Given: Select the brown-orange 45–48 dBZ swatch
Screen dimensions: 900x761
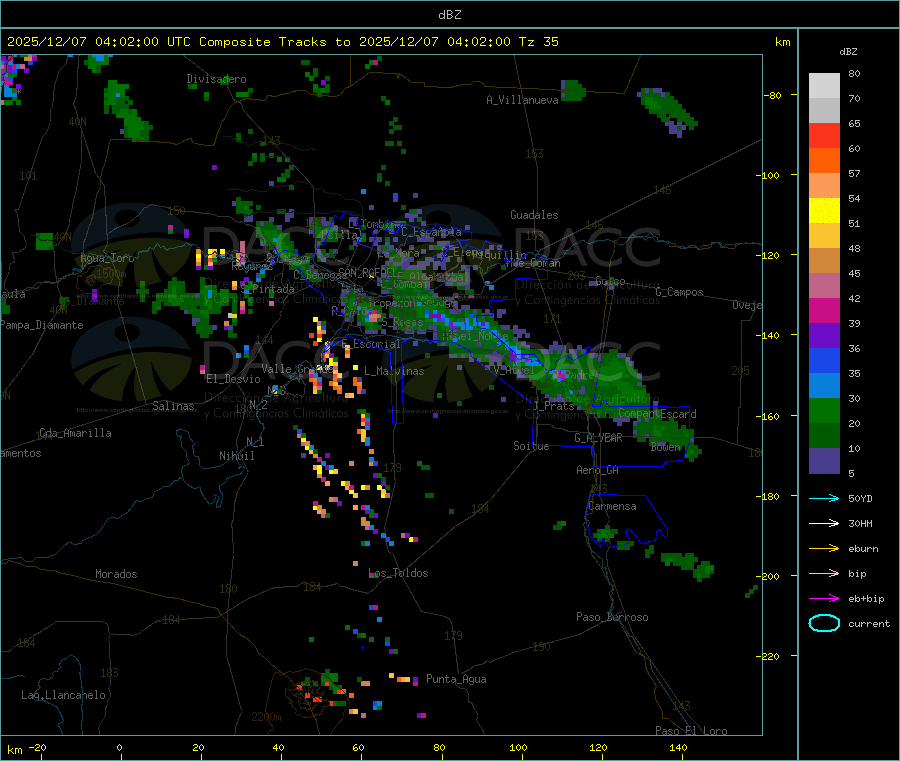Looking at the screenshot, I should pyautogui.click(x=824, y=261).
